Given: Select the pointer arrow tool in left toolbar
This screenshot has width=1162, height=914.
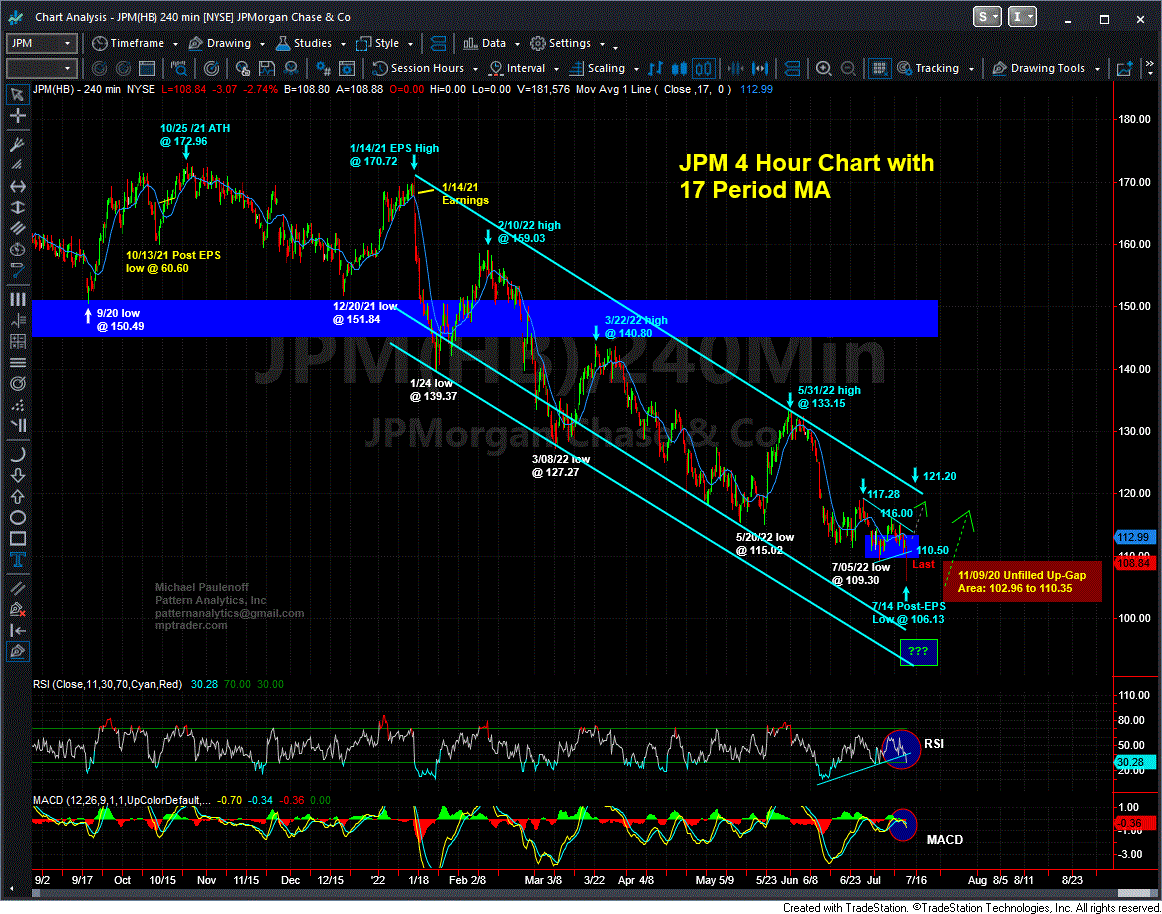Looking at the screenshot, I should [17, 95].
